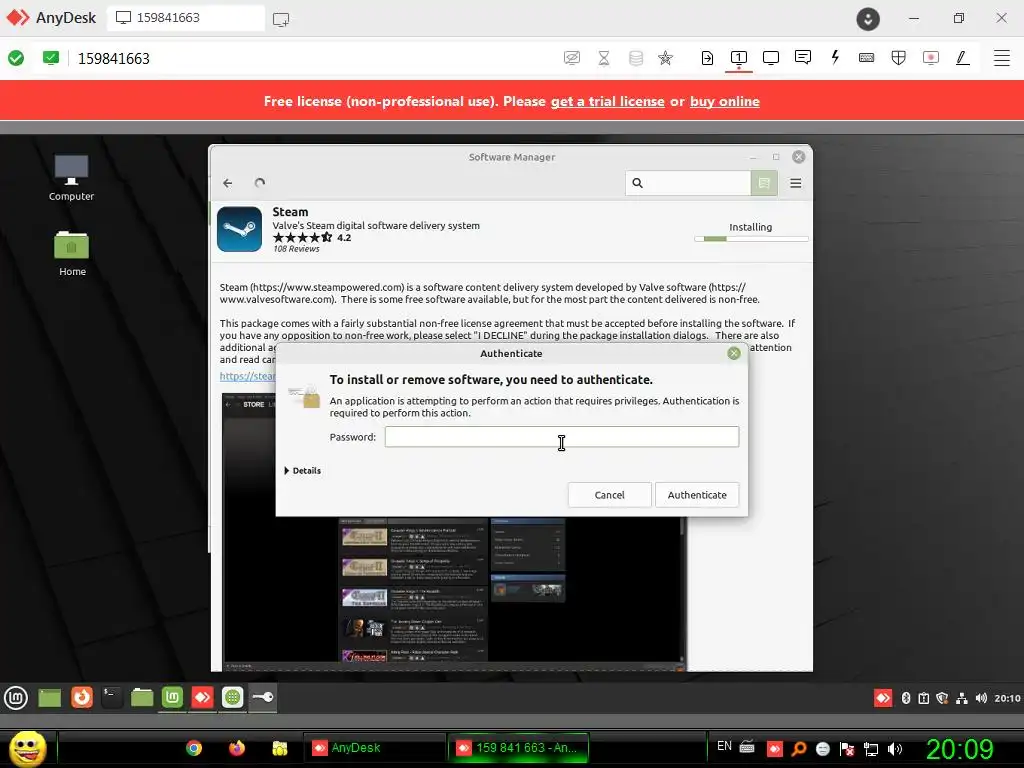Open the AnyDesk taskbar window button
The width and height of the screenshot is (1024, 768).
click(x=374, y=748)
